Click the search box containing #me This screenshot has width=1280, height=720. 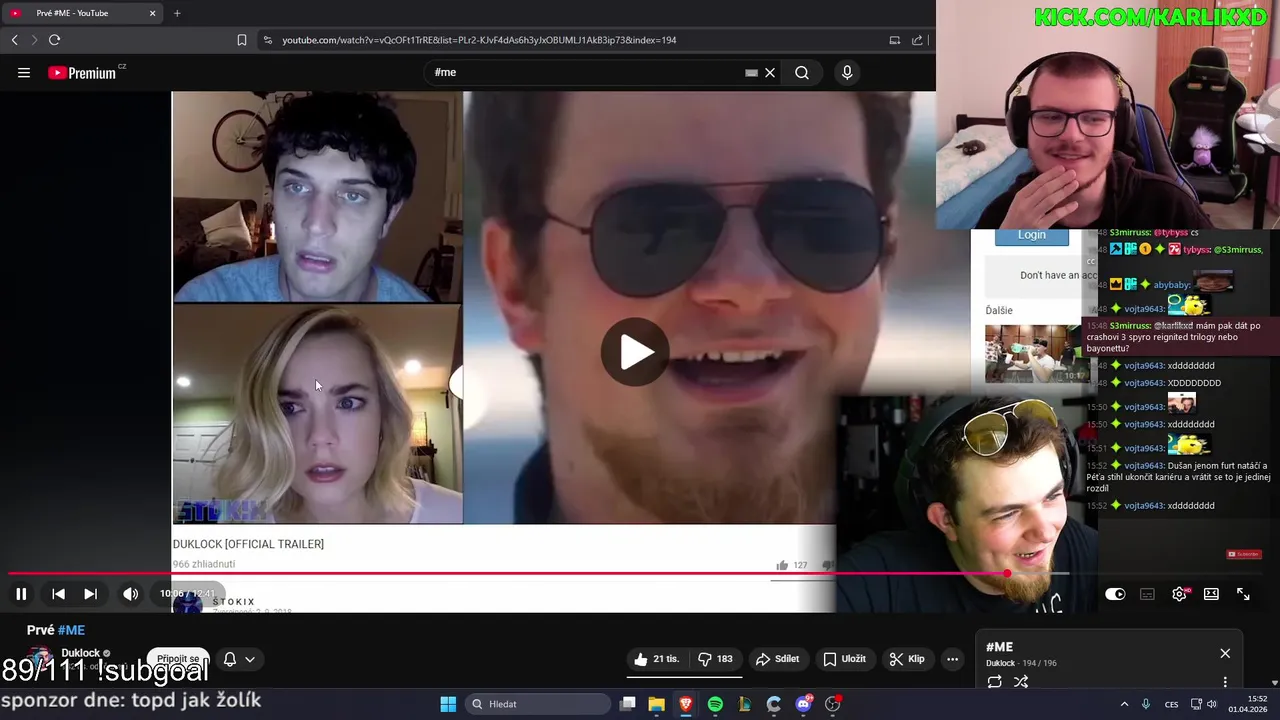pos(585,72)
